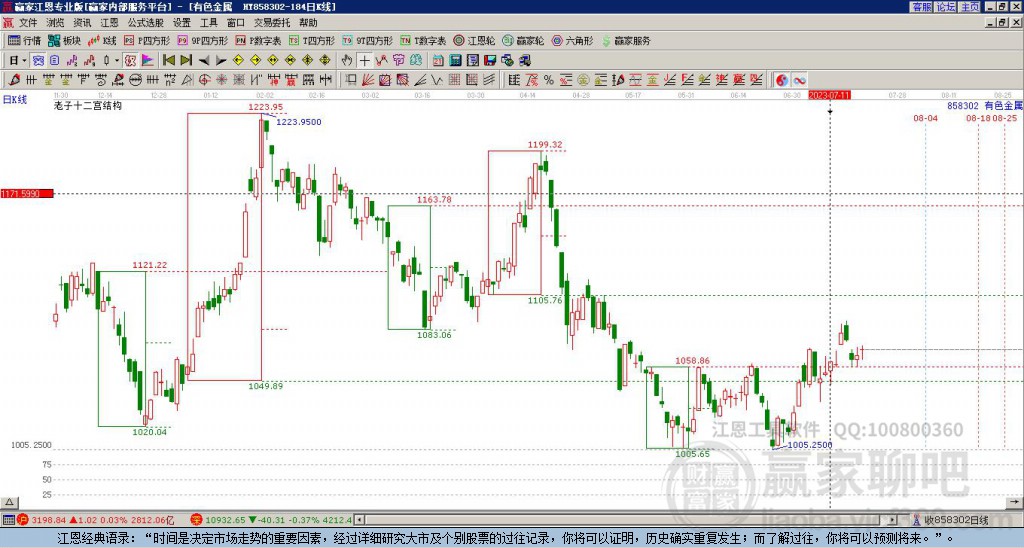Screen dimensions: 1024x548
Task: Open the 六角形 hexagon tool
Action: pyautogui.click(x=572, y=40)
